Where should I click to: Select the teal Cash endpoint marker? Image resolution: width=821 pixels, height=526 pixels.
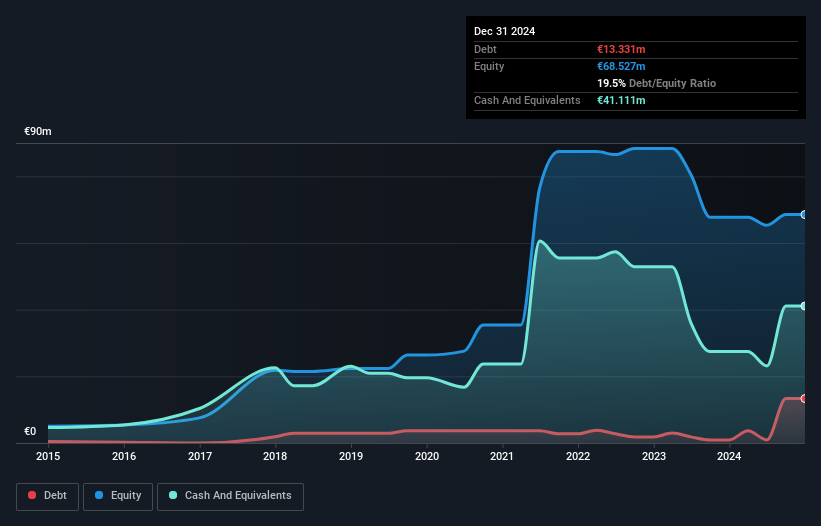804,306
